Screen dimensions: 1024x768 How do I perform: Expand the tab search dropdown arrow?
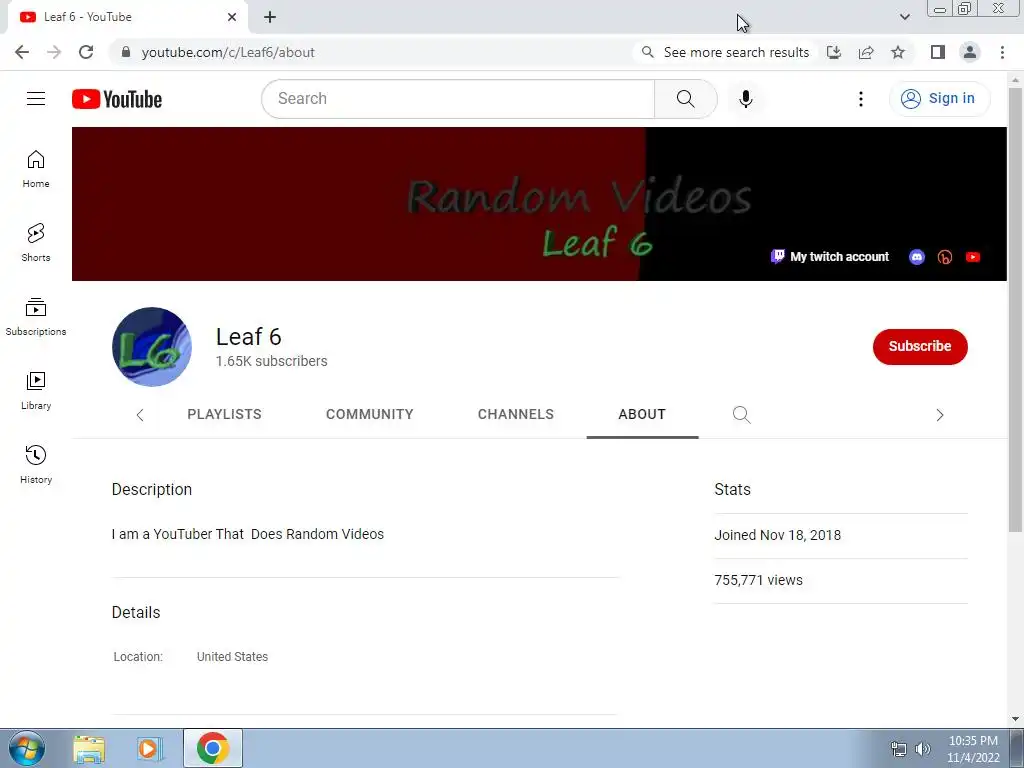tap(904, 17)
